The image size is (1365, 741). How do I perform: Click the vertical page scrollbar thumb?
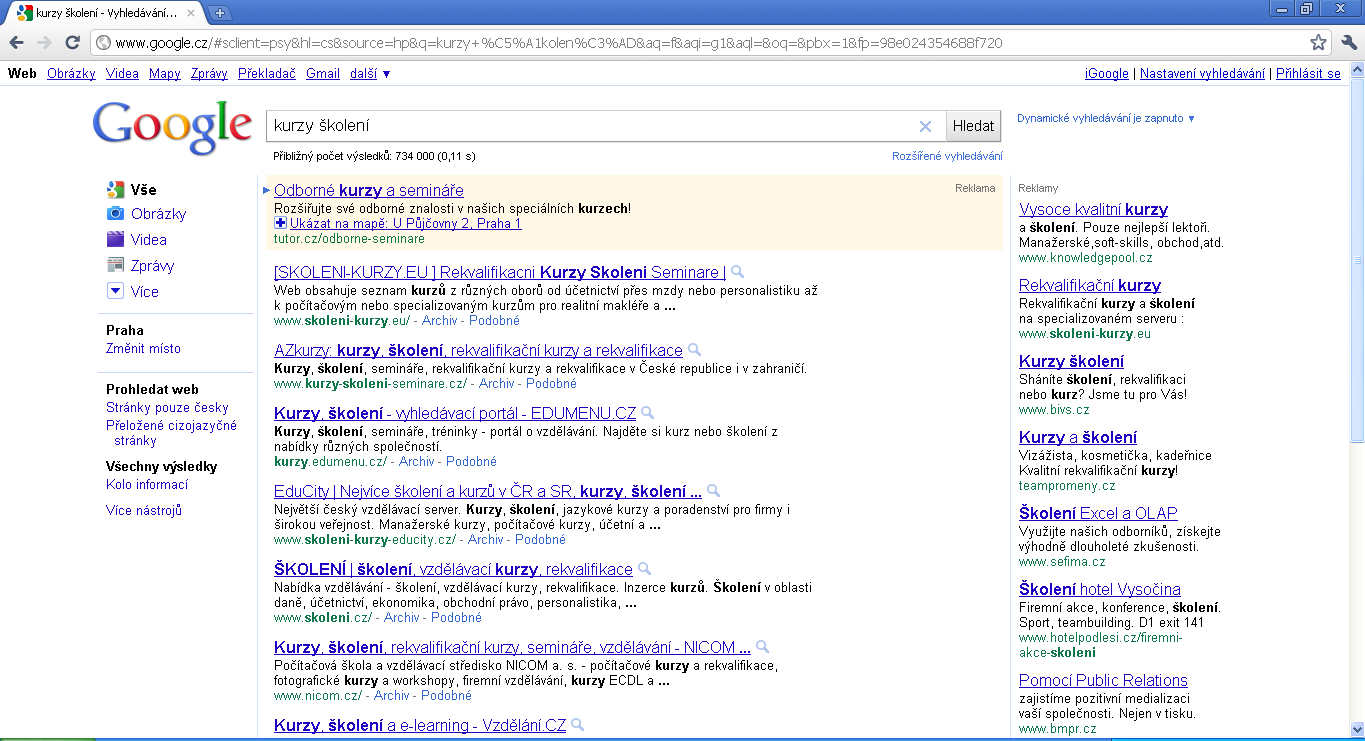1356,260
